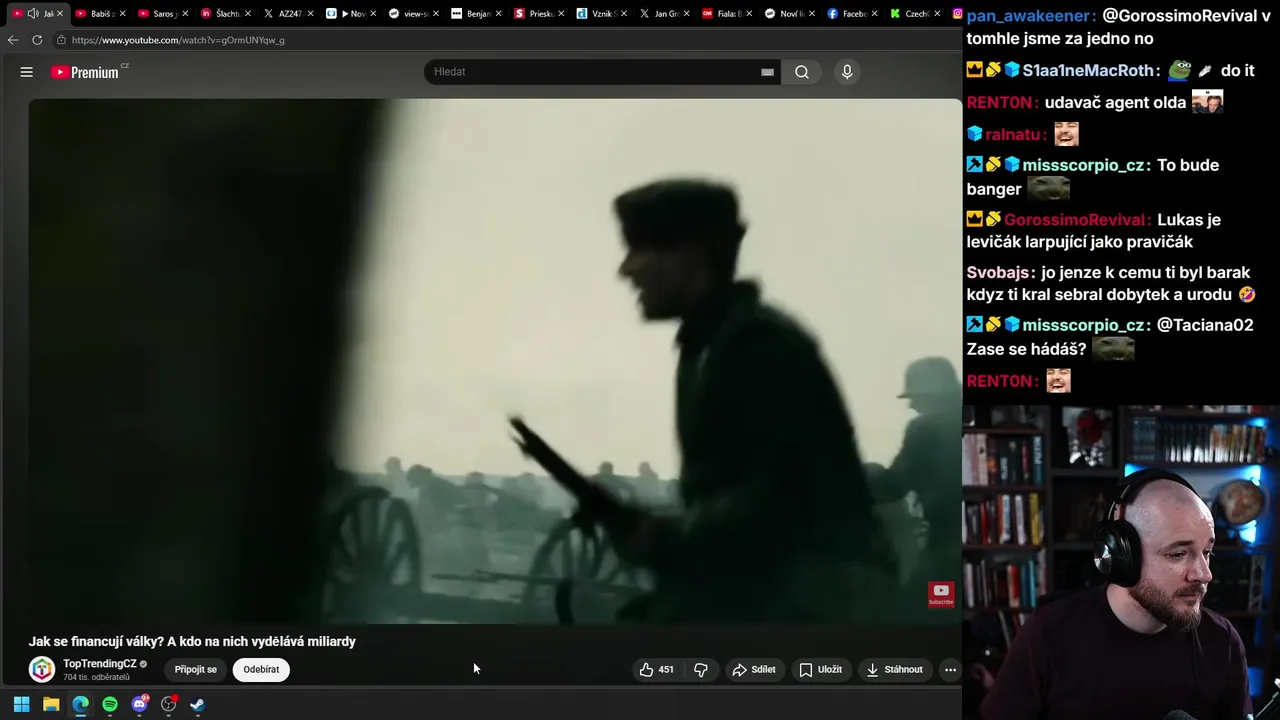Share the video via Sdílet
Viewport: 1280px width, 720px height.
click(x=754, y=670)
